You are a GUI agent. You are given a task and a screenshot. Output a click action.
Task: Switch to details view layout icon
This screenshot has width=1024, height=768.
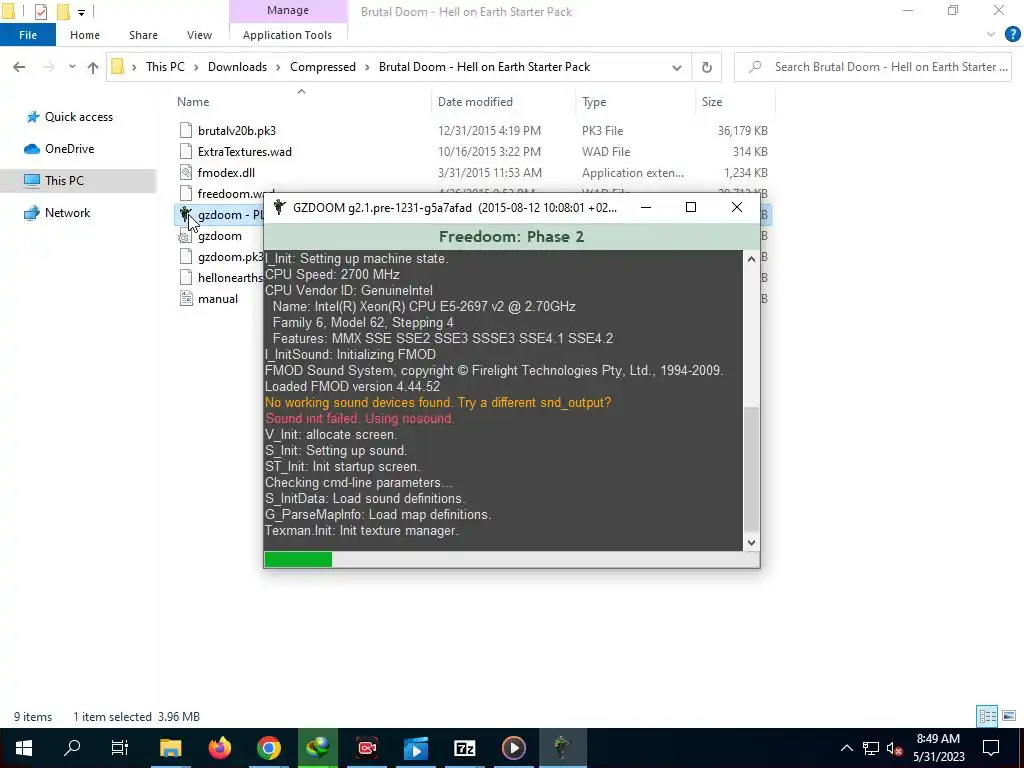tap(987, 716)
